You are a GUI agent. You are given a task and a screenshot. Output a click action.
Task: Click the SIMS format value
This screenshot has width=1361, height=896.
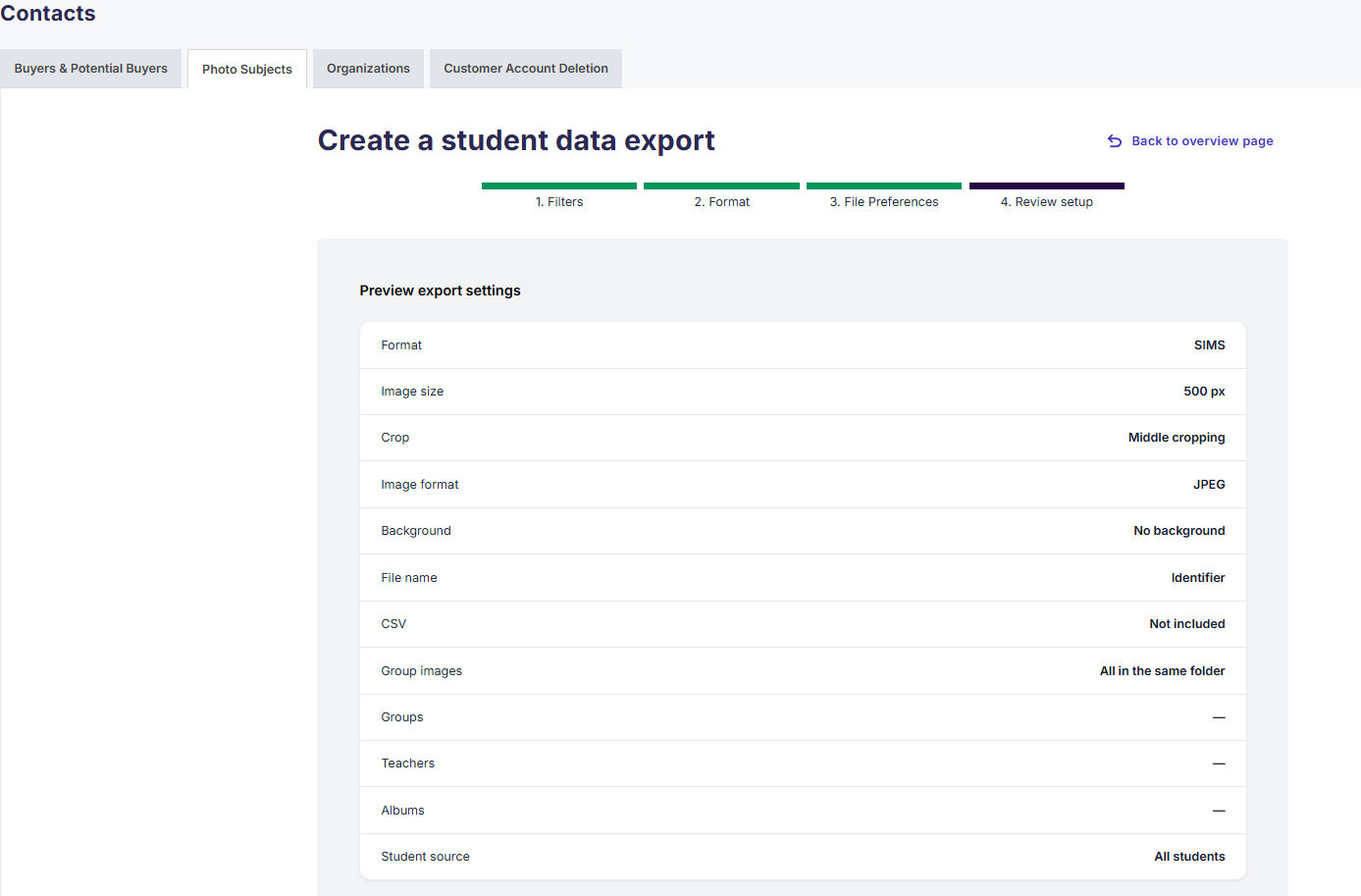[x=1209, y=345]
